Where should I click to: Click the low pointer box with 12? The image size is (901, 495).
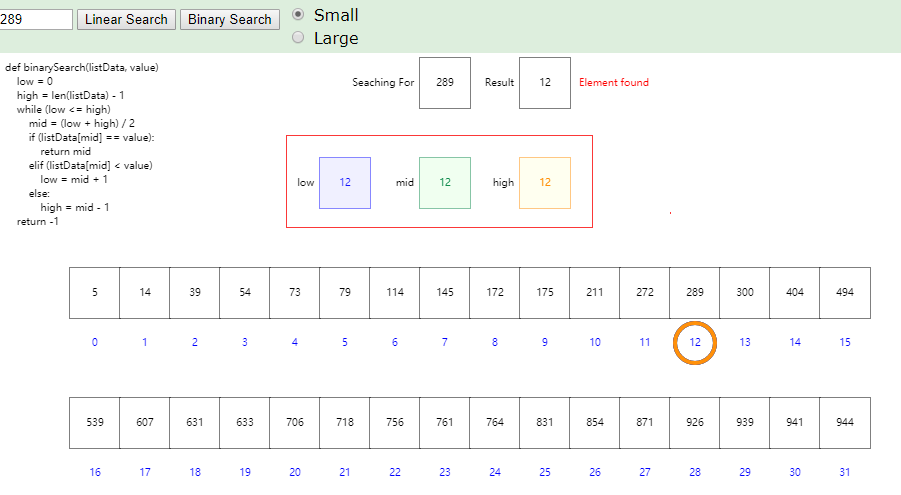pyautogui.click(x=345, y=183)
